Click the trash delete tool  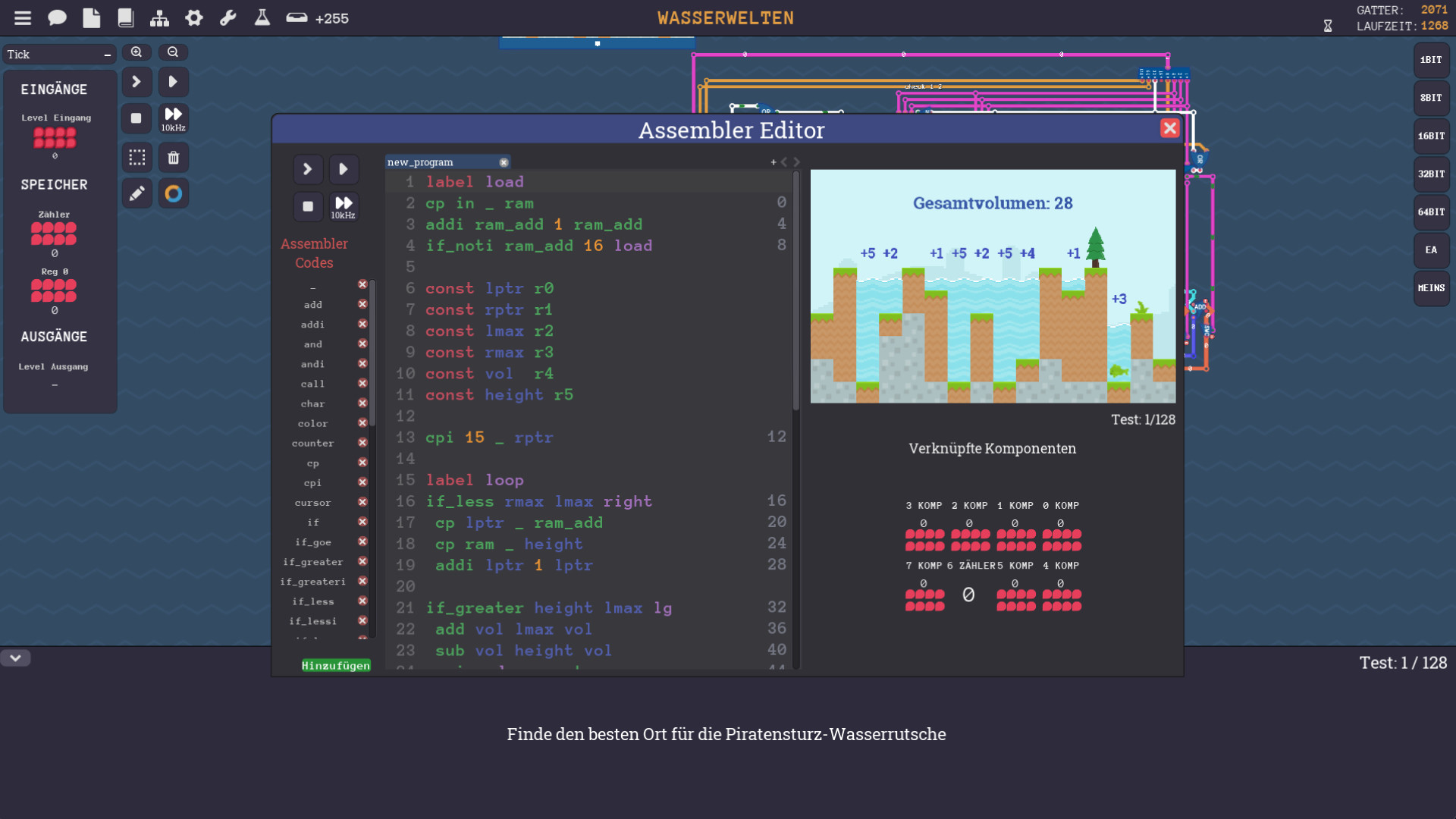pyautogui.click(x=174, y=158)
